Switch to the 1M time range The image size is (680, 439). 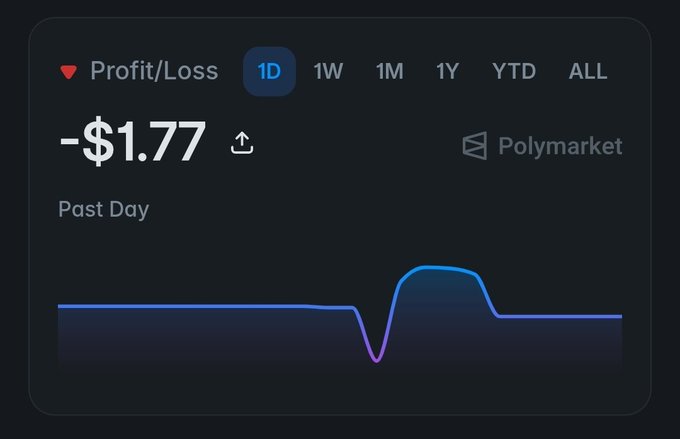[389, 71]
